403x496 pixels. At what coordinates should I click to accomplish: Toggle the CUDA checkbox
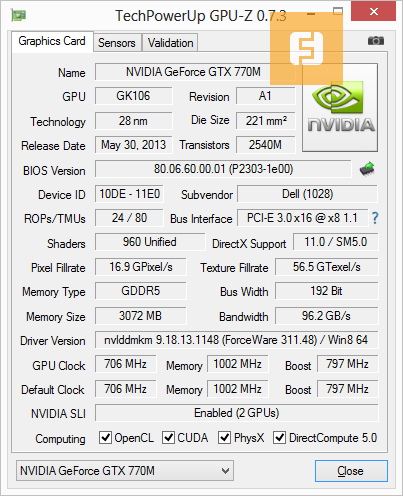click(168, 437)
